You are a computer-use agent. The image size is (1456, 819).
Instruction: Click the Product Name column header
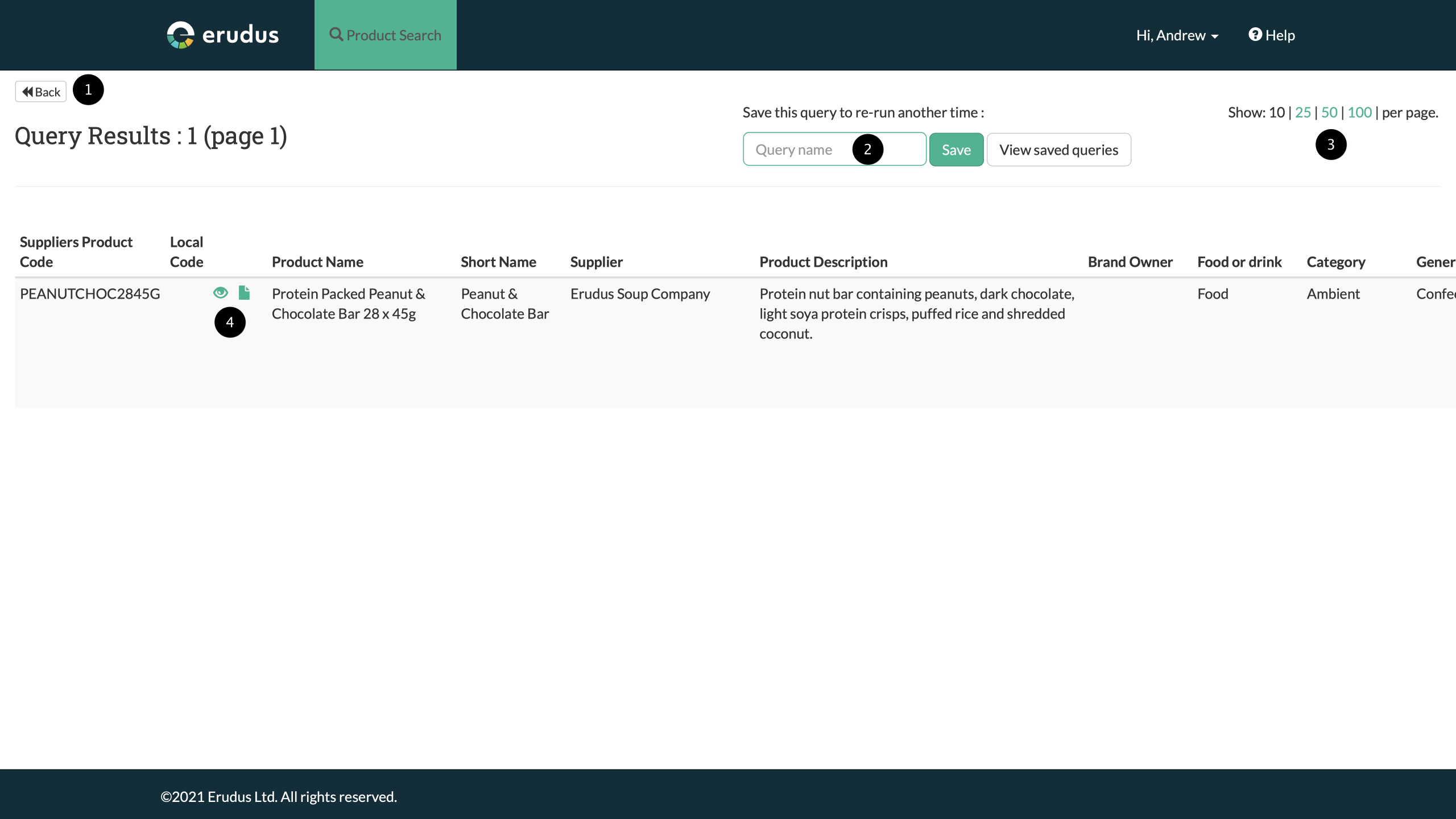[317, 262]
